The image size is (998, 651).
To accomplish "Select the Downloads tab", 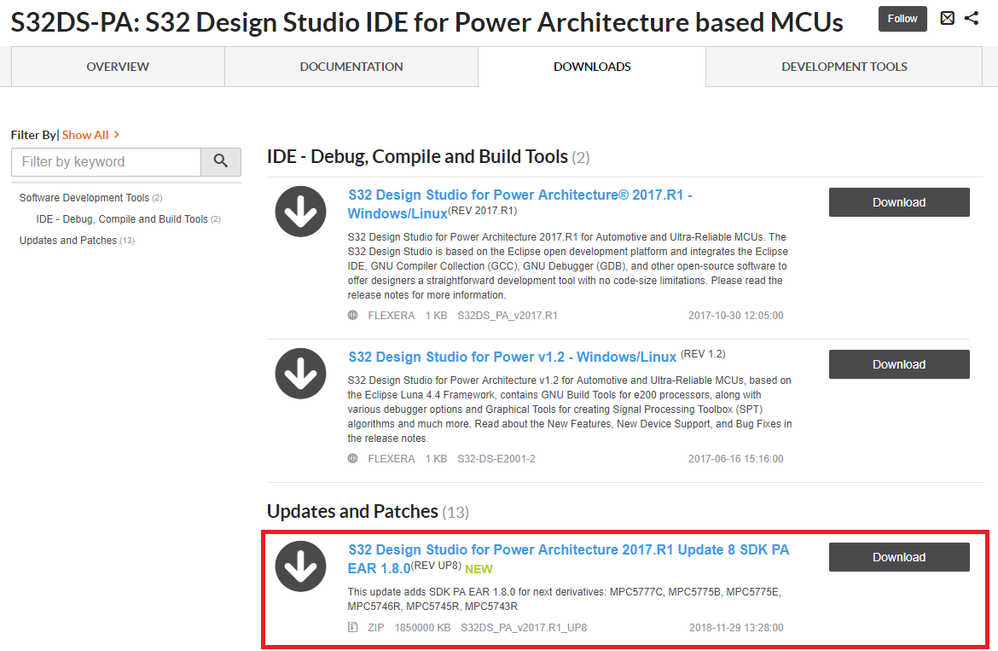I will [x=592, y=67].
